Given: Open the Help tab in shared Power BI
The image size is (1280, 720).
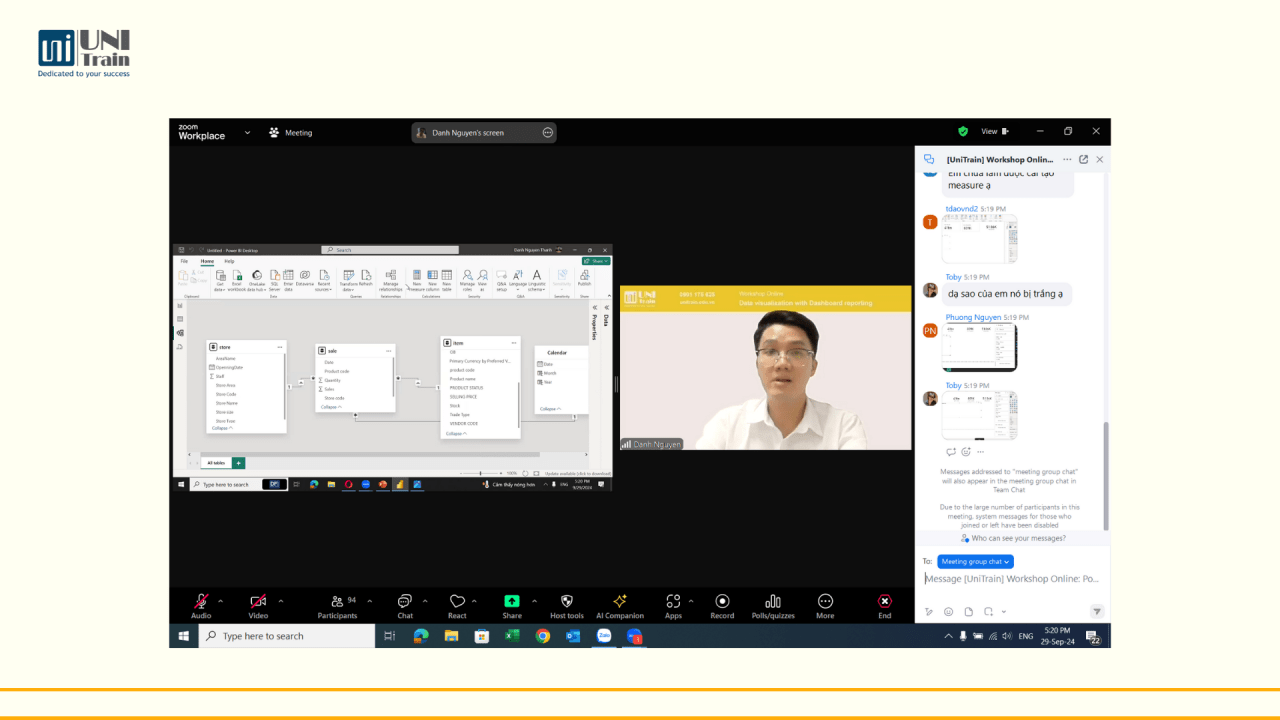Looking at the screenshot, I should pos(229,261).
